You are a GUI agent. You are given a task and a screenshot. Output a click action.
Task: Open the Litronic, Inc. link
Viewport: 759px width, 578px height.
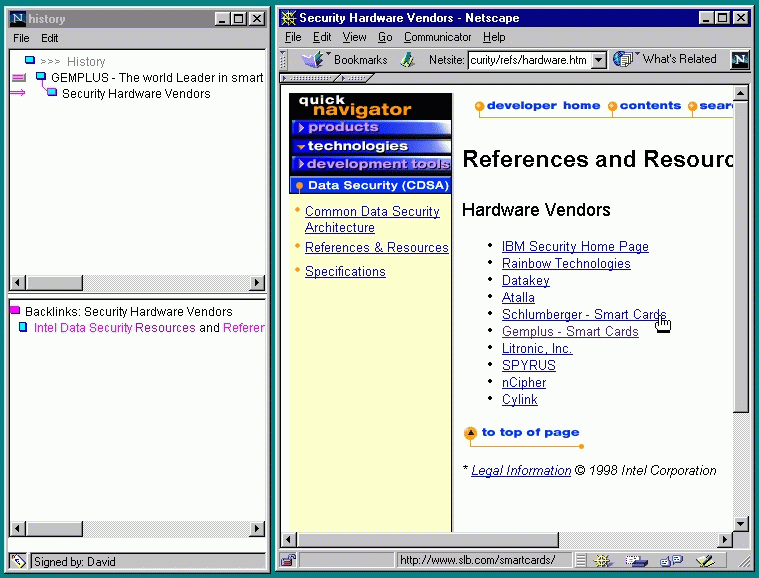point(537,348)
